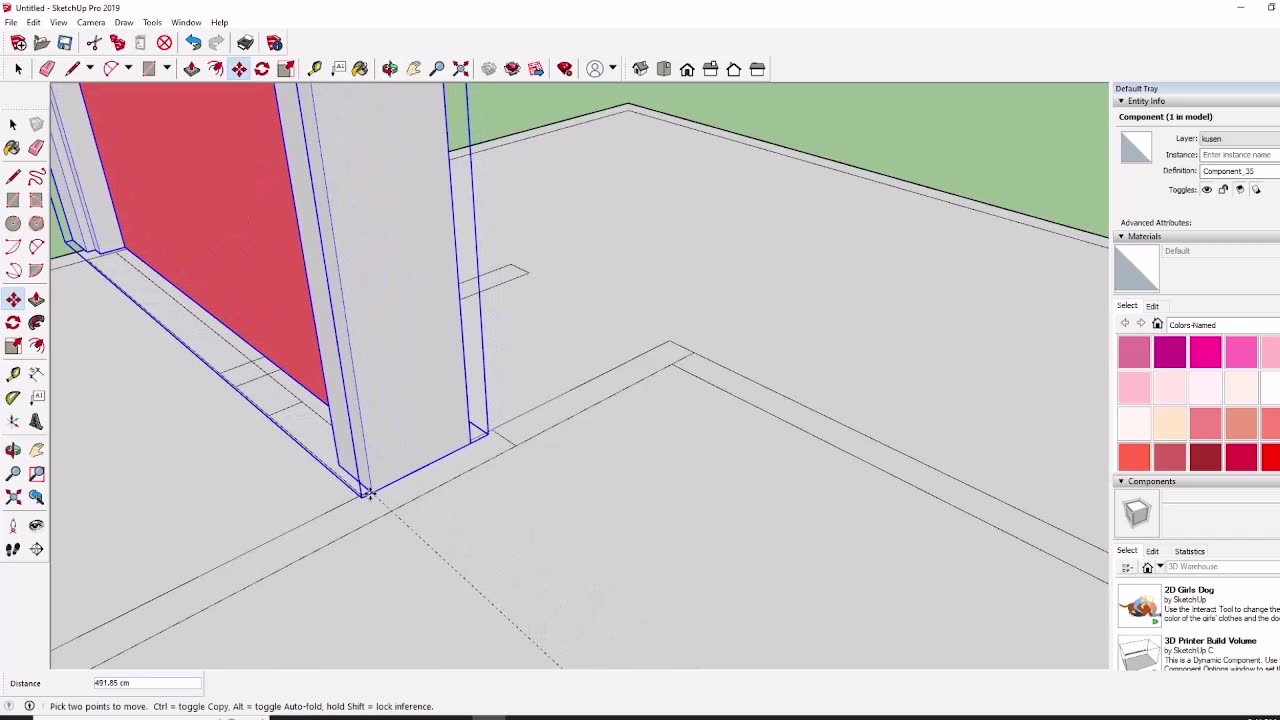Screen dimensions: 1280x720
Task: Open the Draw menu
Action: (124, 22)
